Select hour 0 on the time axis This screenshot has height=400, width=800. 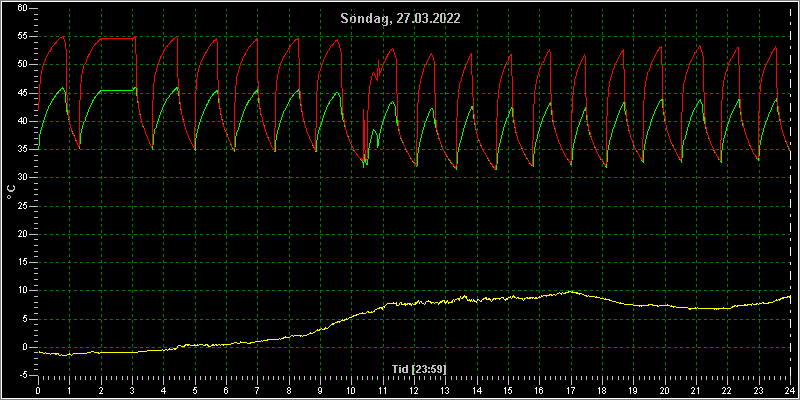pos(38,389)
